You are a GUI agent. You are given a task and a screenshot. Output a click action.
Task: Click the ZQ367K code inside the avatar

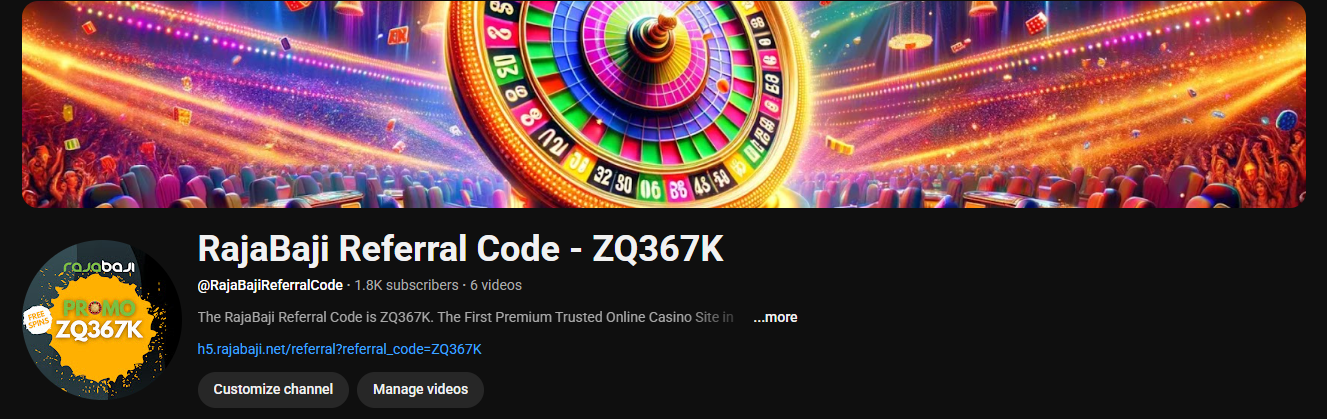pos(100,331)
